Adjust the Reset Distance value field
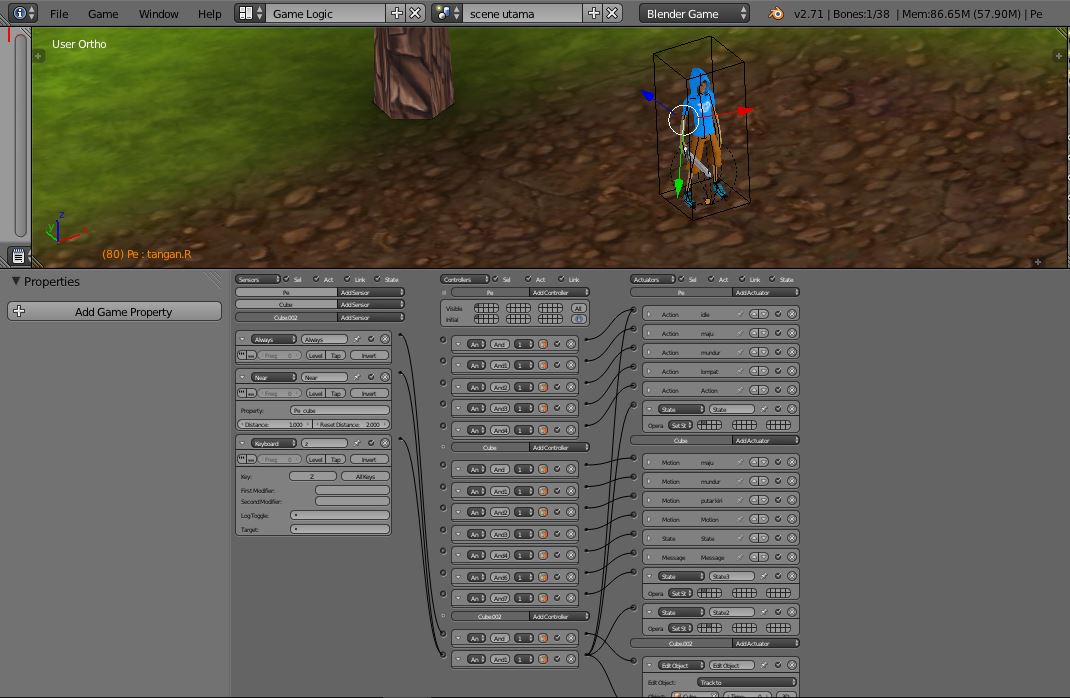The image size is (1070, 698). point(350,424)
